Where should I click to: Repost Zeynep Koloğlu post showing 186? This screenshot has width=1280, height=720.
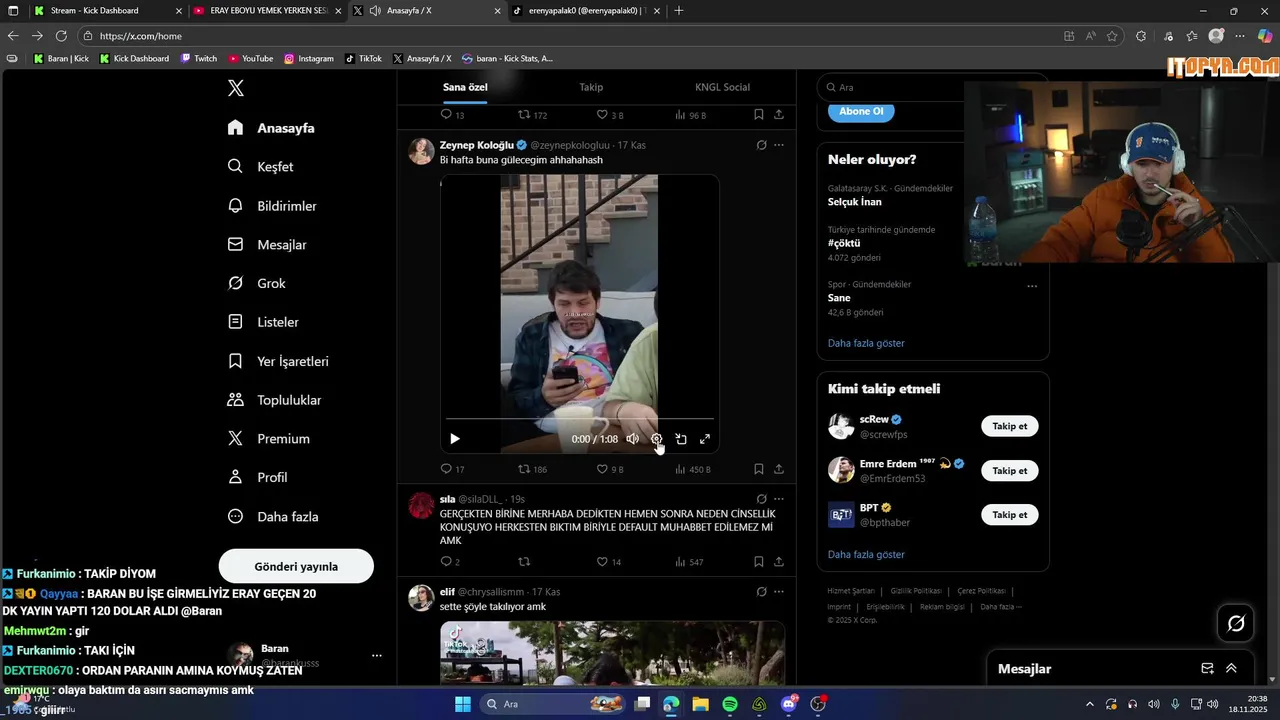(532, 469)
